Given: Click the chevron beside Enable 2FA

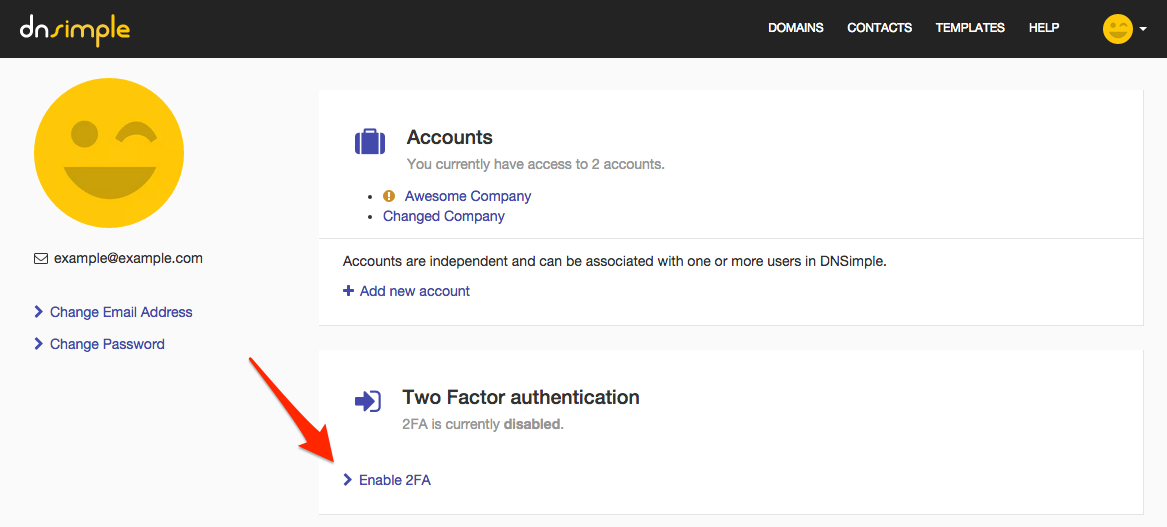Looking at the screenshot, I should pos(347,480).
